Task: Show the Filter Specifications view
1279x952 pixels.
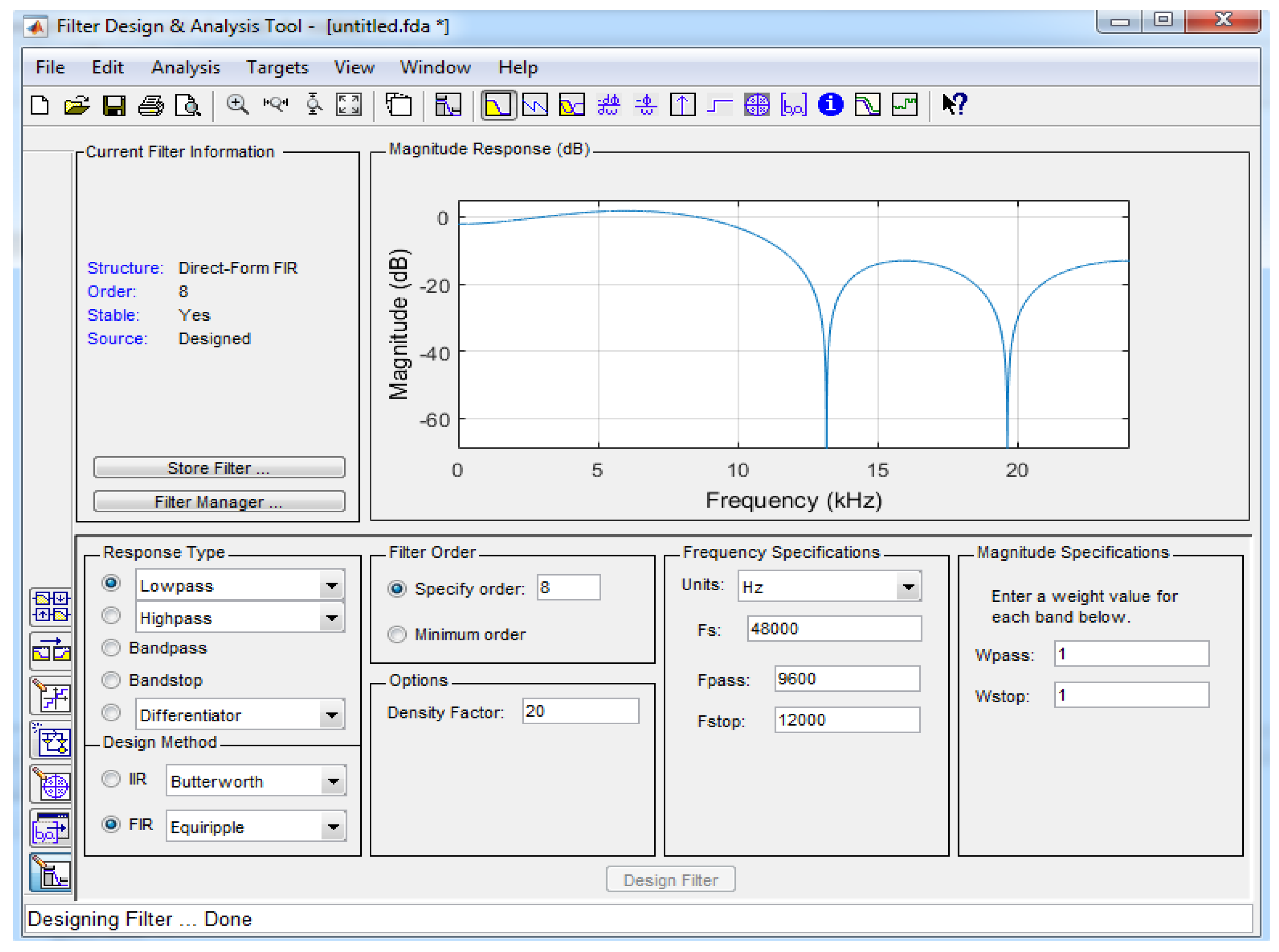Action: click(448, 105)
